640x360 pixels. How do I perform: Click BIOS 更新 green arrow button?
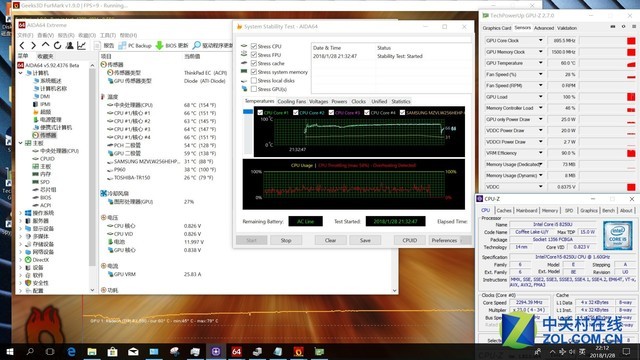[172, 46]
